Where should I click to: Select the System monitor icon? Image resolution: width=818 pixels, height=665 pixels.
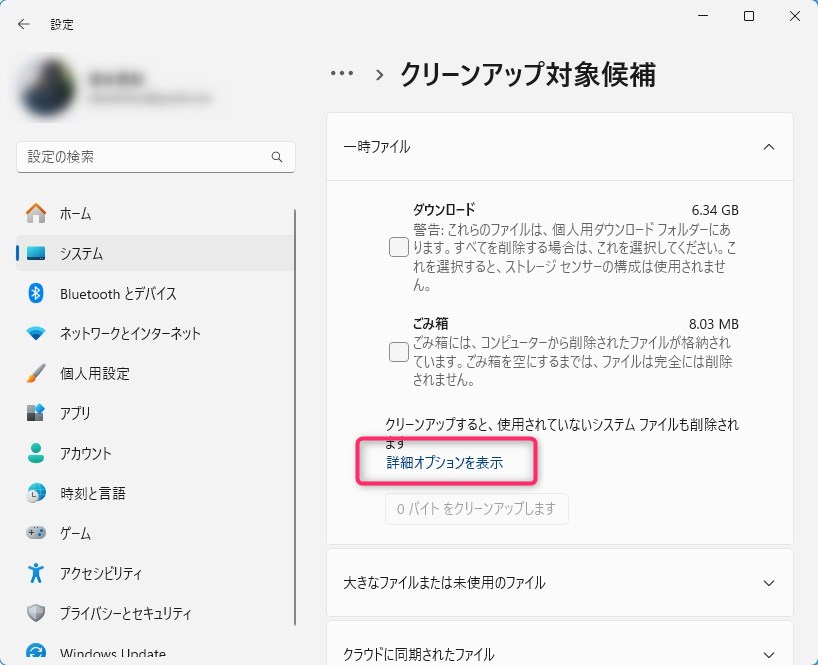point(36,254)
